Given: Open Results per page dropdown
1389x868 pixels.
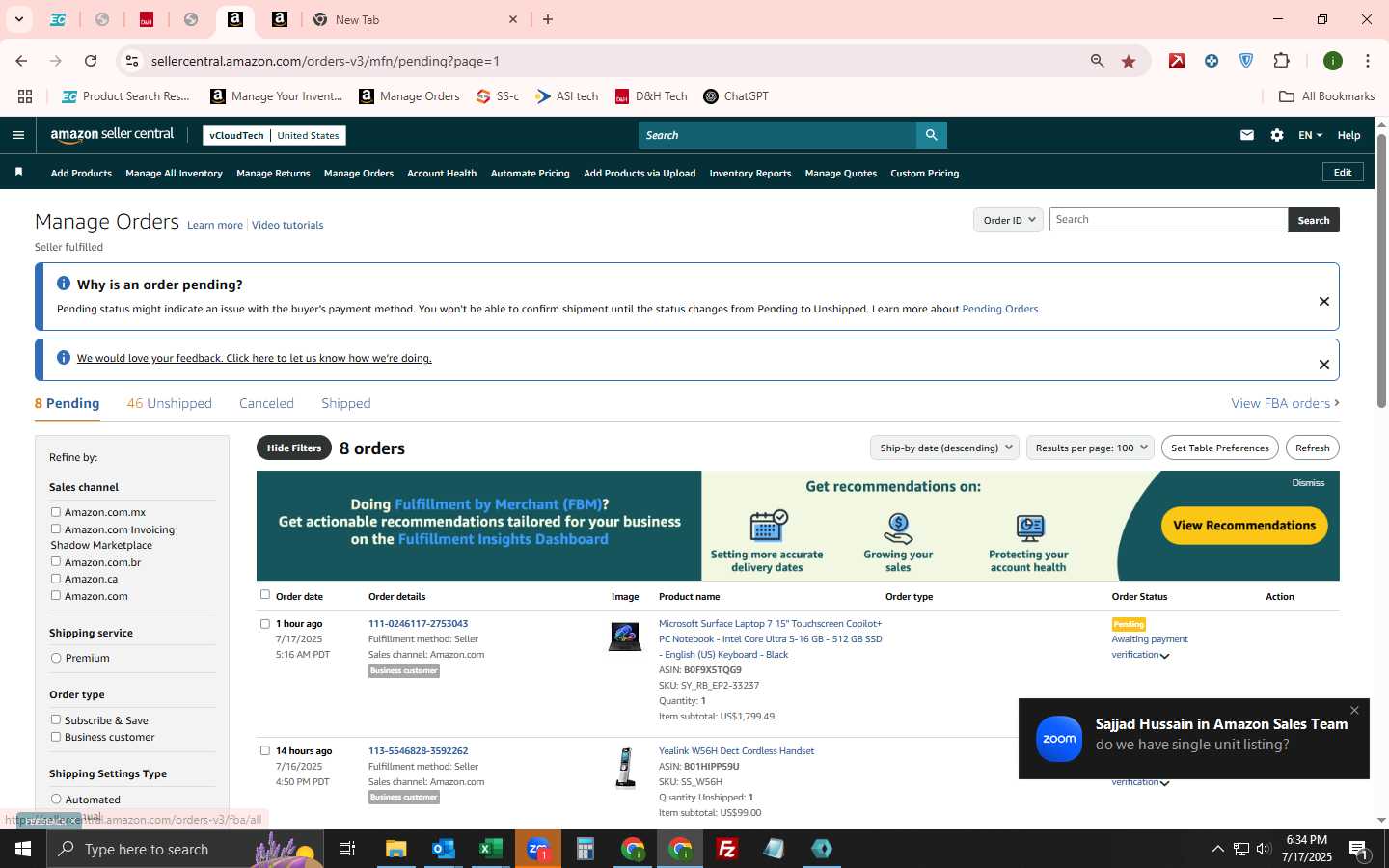Looking at the screenshot, I should click(1090, 448).
